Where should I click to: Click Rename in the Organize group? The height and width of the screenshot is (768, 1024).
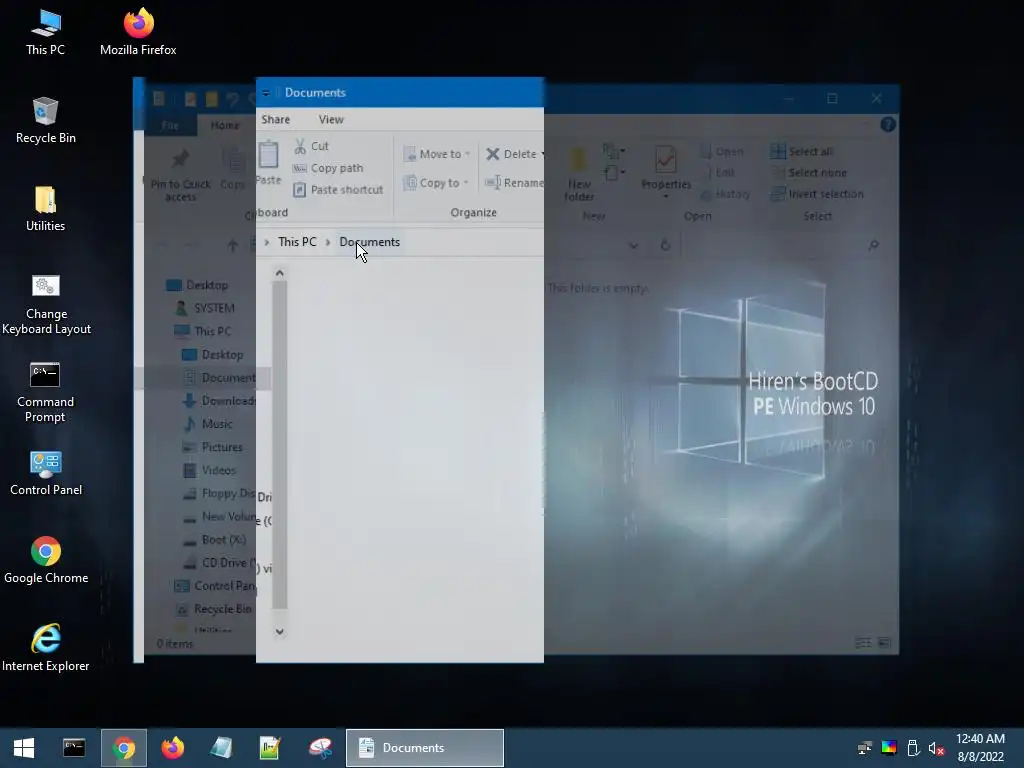[514, 183]
